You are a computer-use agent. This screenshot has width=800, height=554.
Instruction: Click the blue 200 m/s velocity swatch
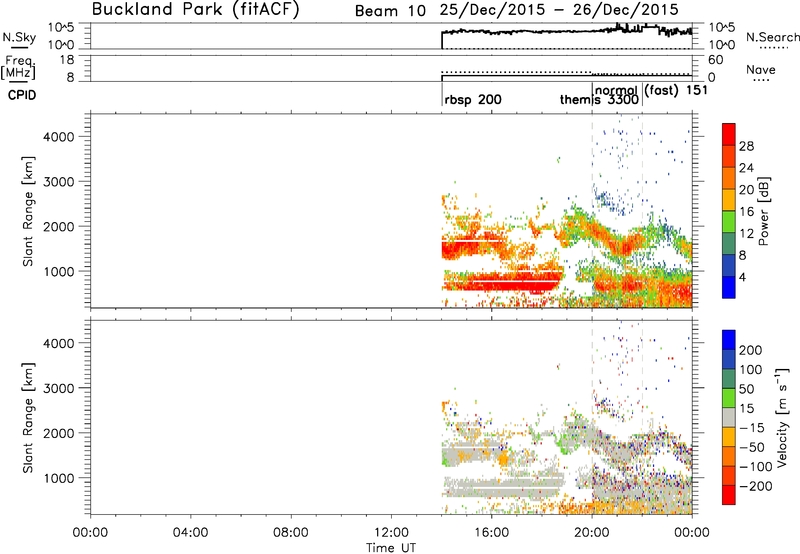729,340
